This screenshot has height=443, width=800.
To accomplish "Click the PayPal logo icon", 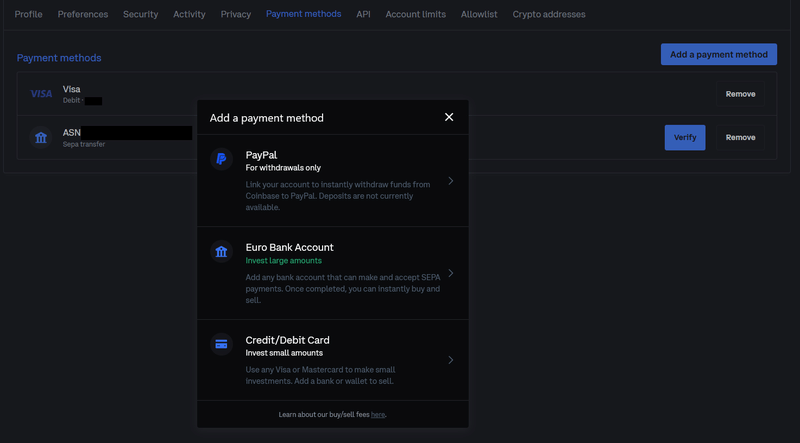I will 221,160.
